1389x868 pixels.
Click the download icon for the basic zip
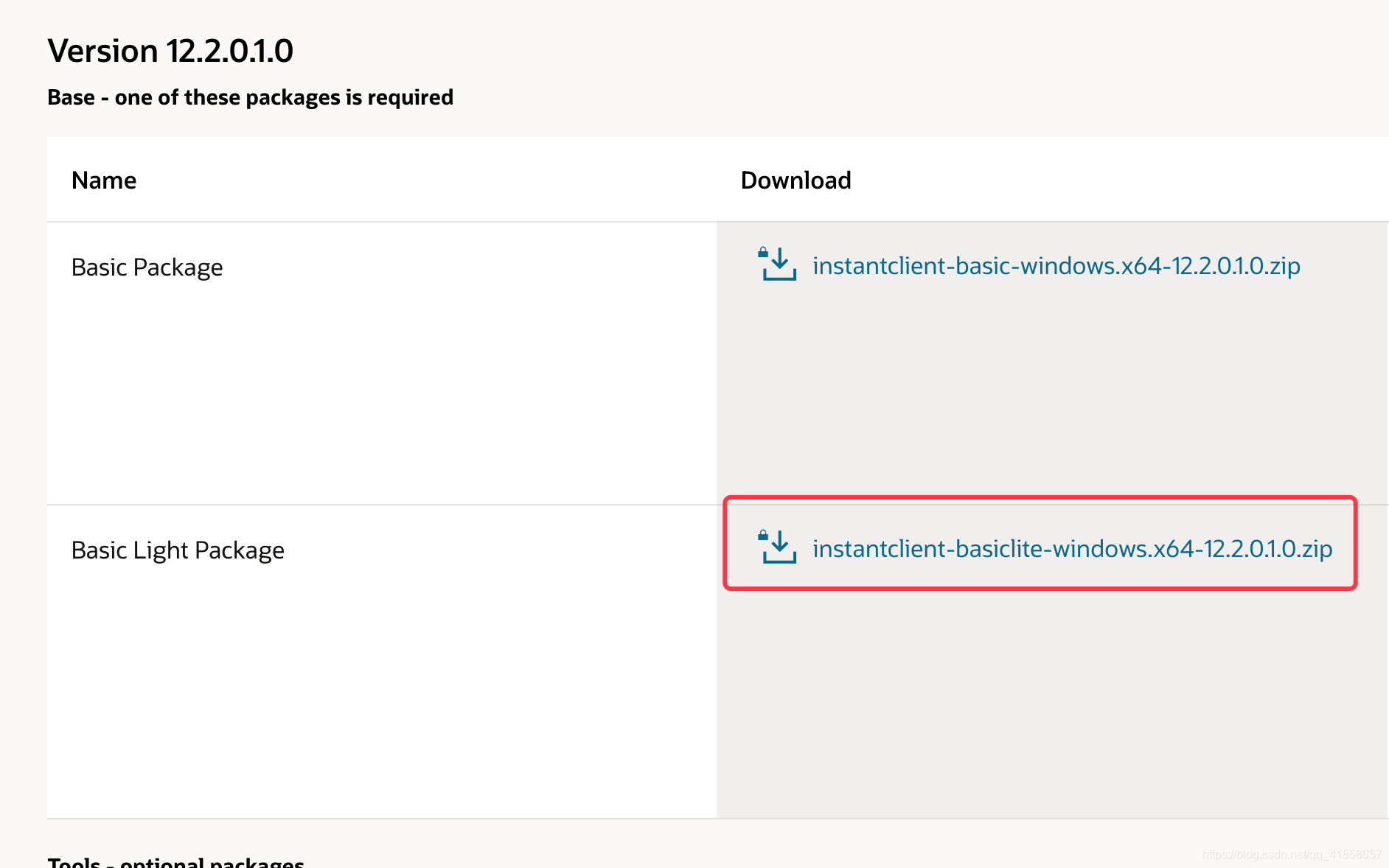click(x=779, y=266)
